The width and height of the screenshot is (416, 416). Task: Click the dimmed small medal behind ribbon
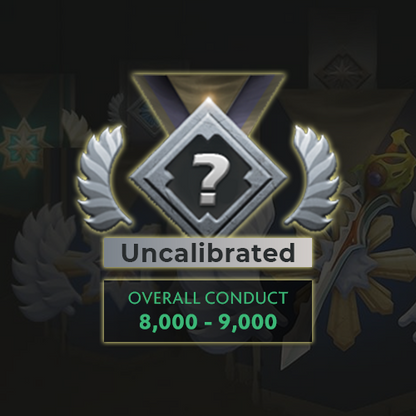click(x=140, y=115)
